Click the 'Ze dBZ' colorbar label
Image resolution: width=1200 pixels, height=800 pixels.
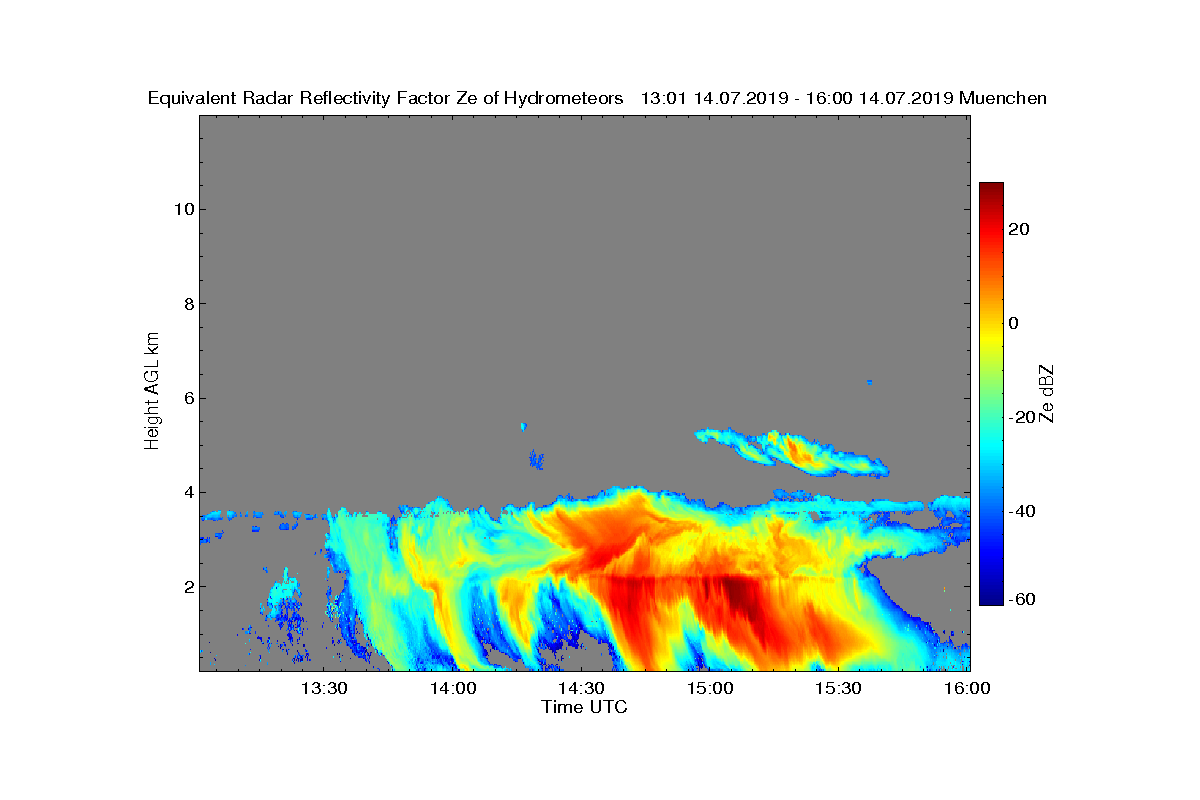(x=1046, y=393)
